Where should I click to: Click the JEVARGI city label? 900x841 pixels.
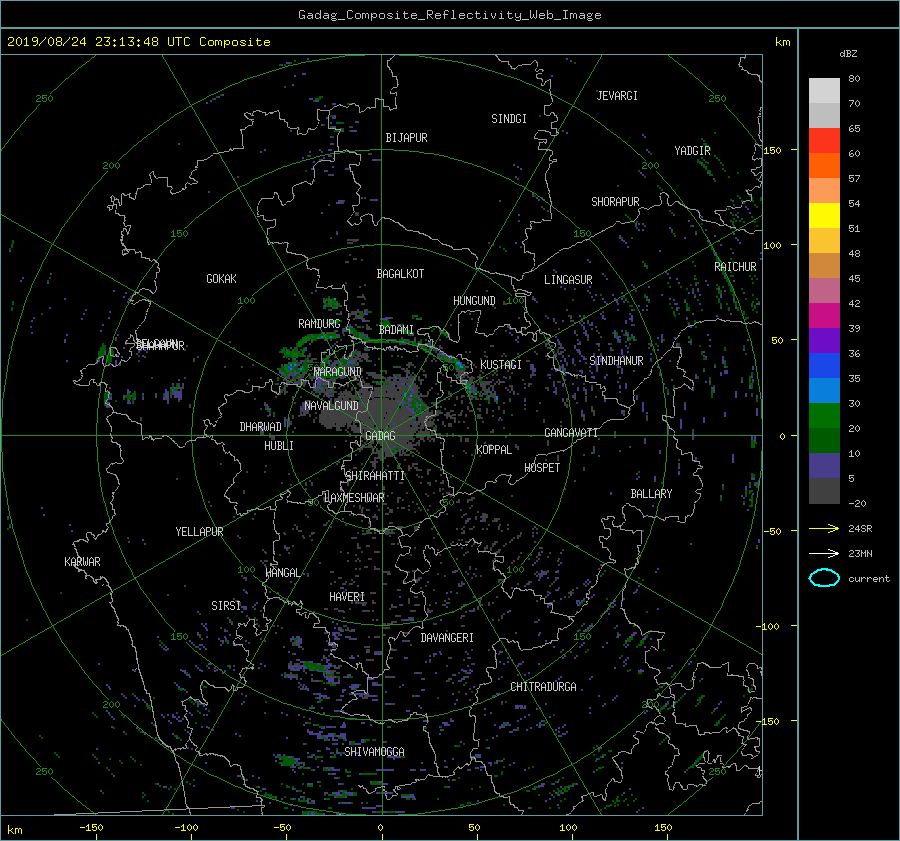(617, 96)
